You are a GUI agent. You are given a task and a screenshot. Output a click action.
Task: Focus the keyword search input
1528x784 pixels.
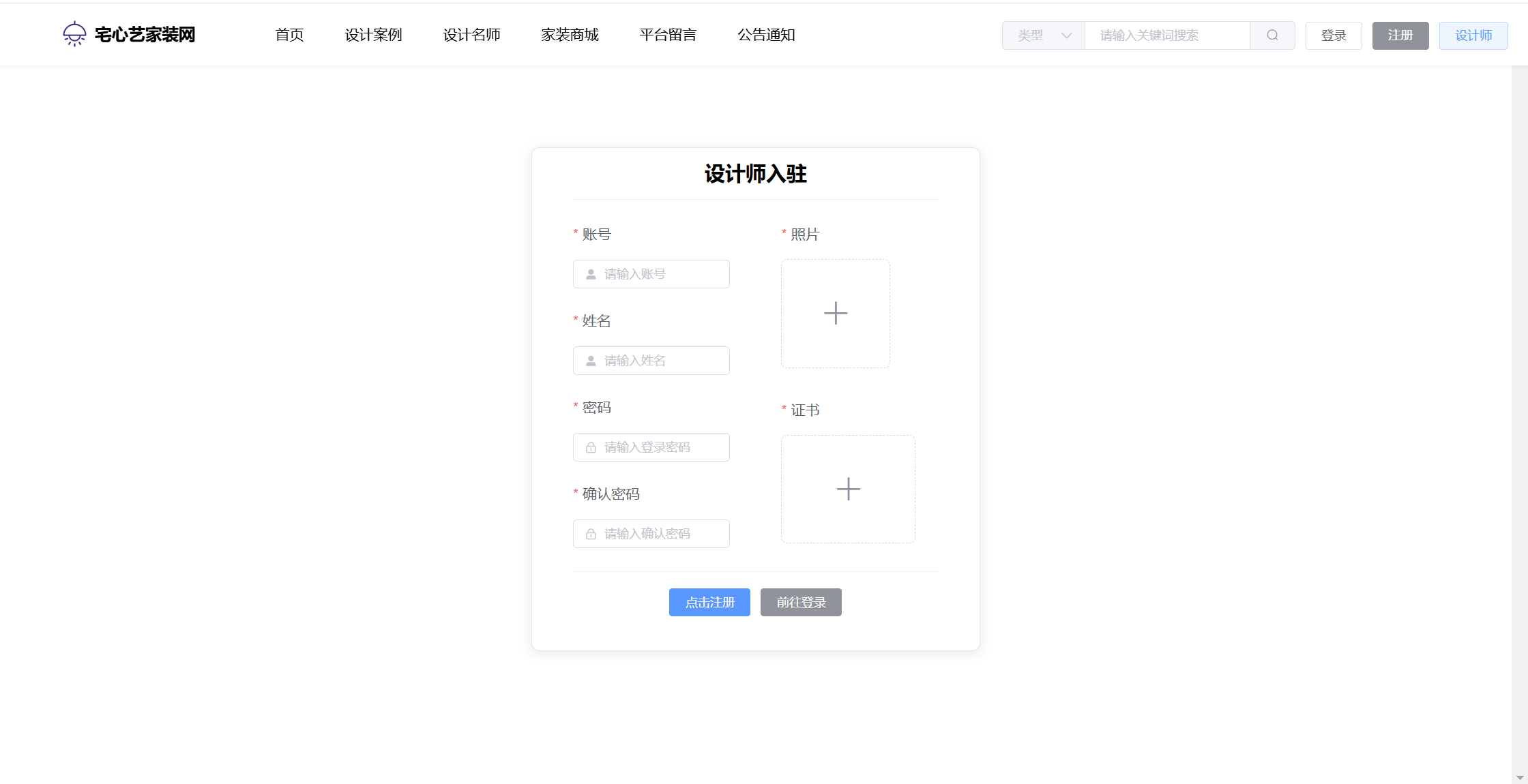1166,35
